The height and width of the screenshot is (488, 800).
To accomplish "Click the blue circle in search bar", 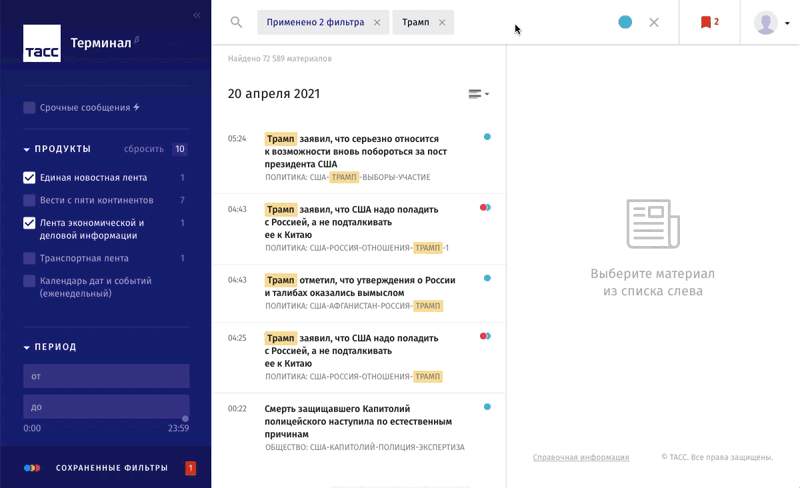I will click(625, 22).
